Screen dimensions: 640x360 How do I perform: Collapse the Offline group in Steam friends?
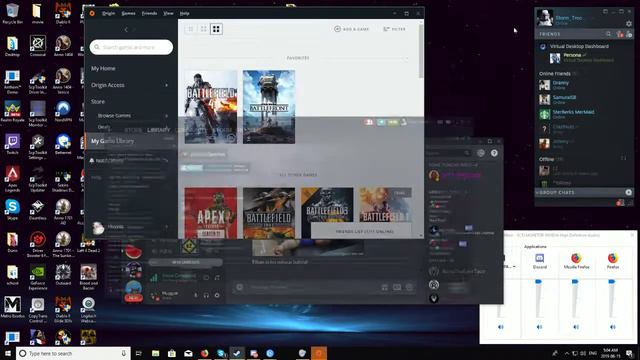547,159
